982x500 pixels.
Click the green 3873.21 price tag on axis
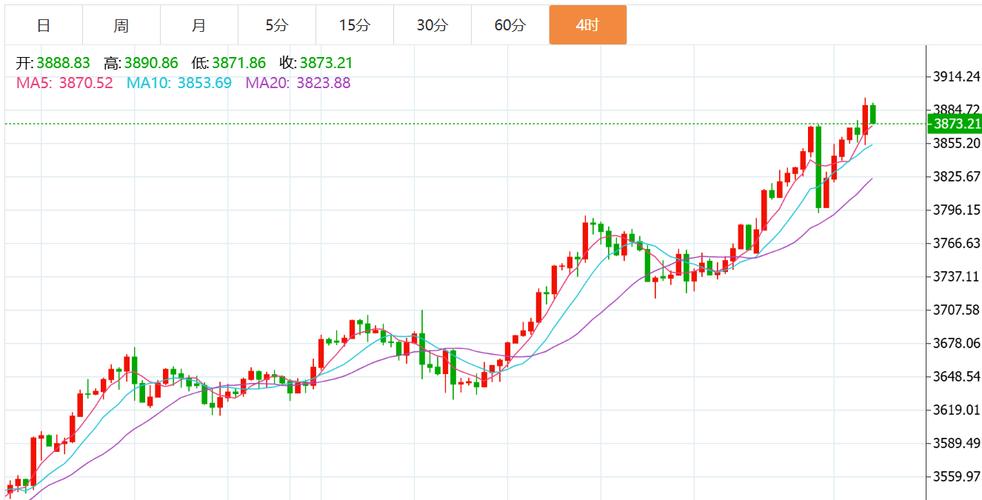click(x=953, y=124)
